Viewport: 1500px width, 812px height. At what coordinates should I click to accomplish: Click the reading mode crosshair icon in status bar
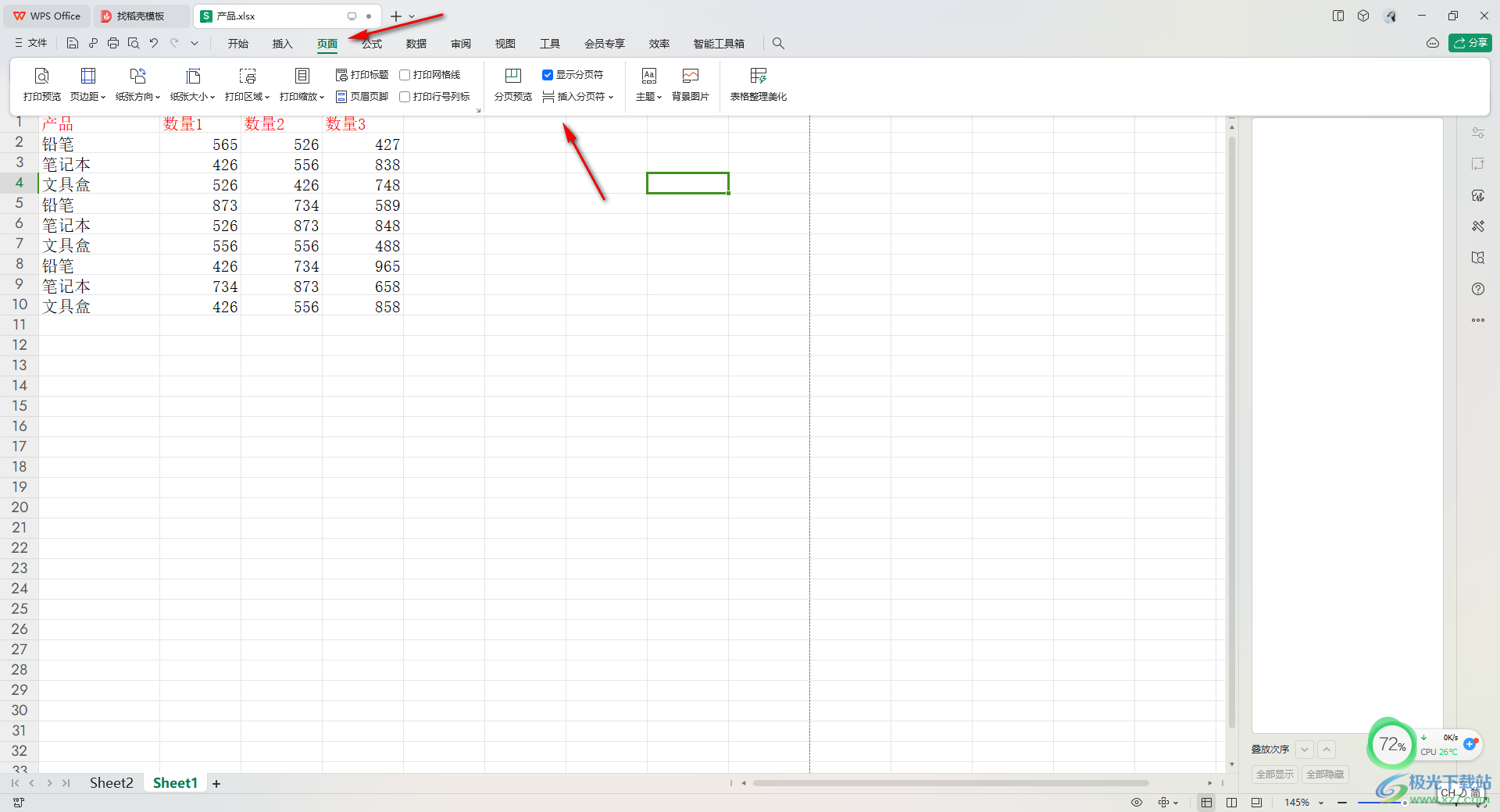tap(1164, 803)
